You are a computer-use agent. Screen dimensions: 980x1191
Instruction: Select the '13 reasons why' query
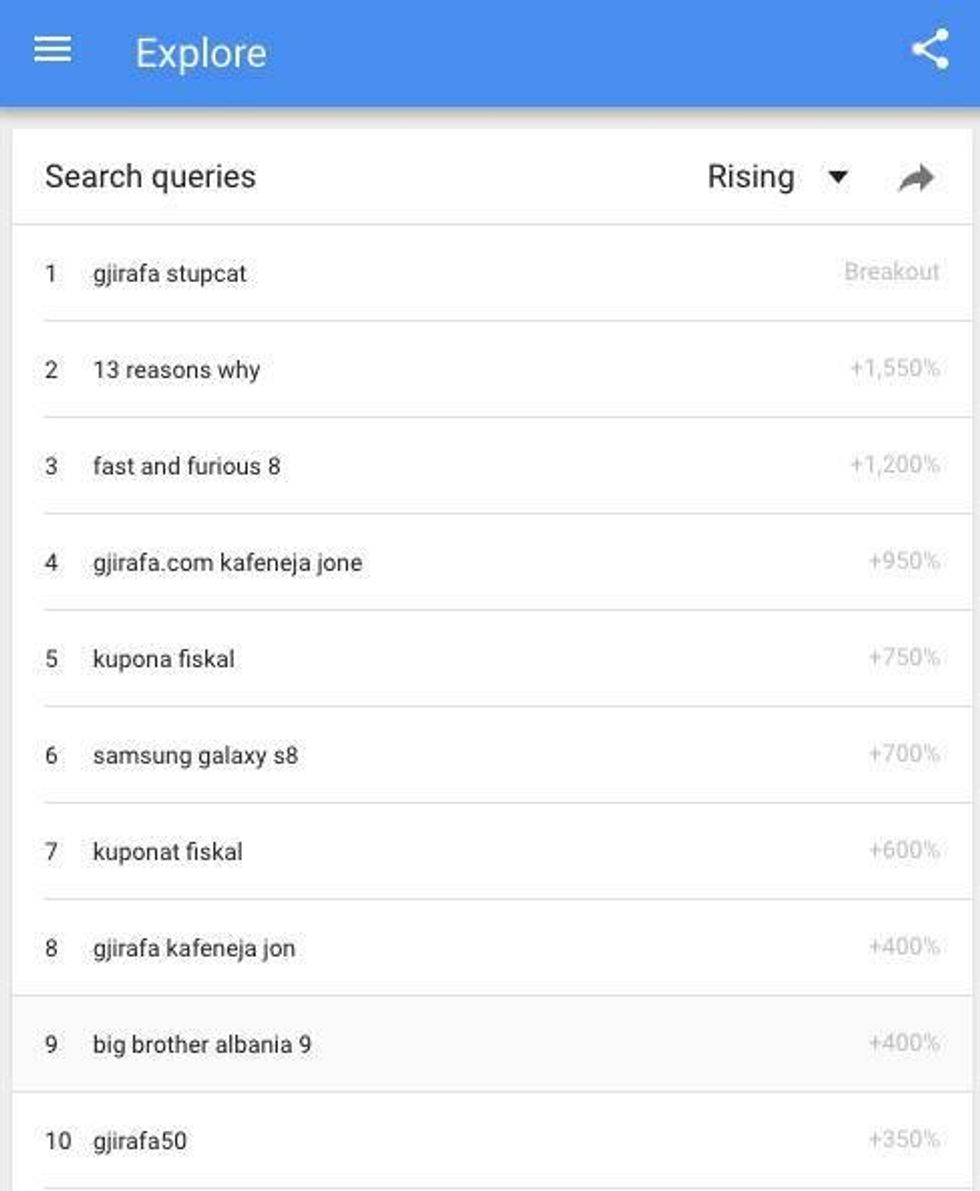click(x=176, y=370)
